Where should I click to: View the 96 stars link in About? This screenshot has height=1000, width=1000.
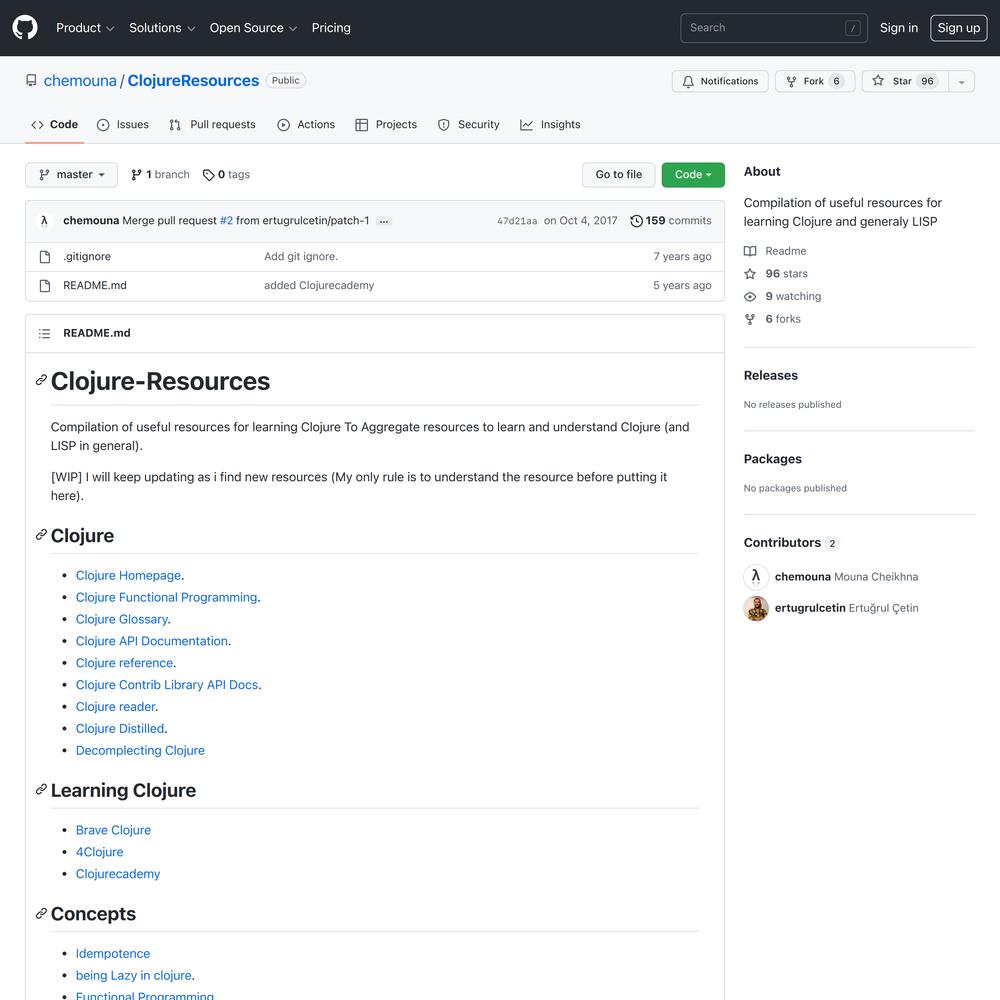776,274
